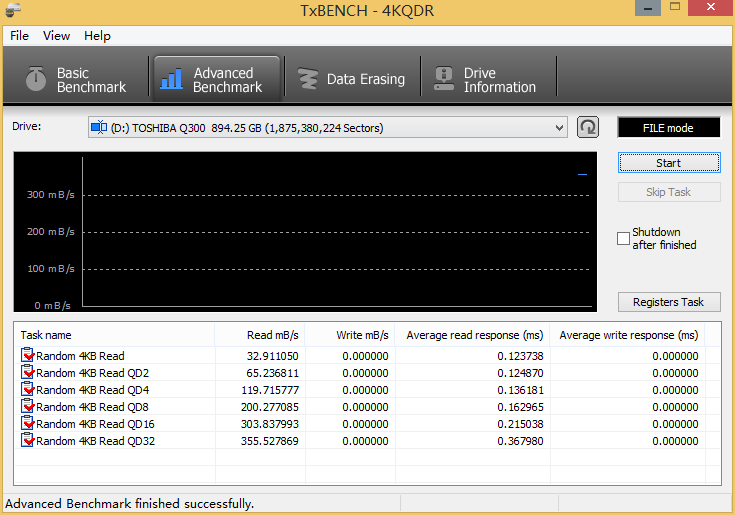735x515 pixels.
Task: Open the Drive selection dropdown arrow
Action: (559, 127)
